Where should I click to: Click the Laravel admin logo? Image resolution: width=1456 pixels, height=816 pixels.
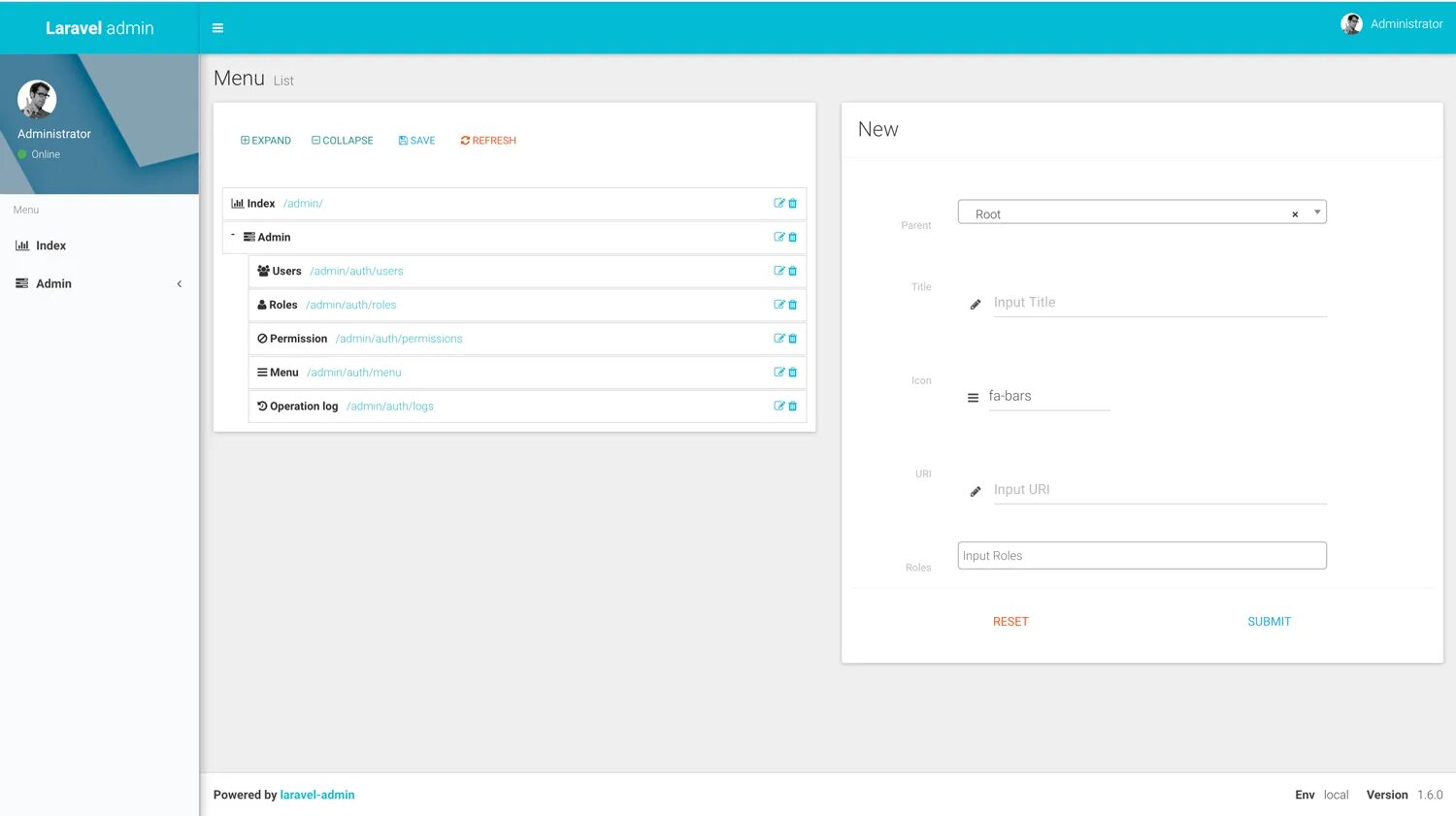[x=100, y=28]
